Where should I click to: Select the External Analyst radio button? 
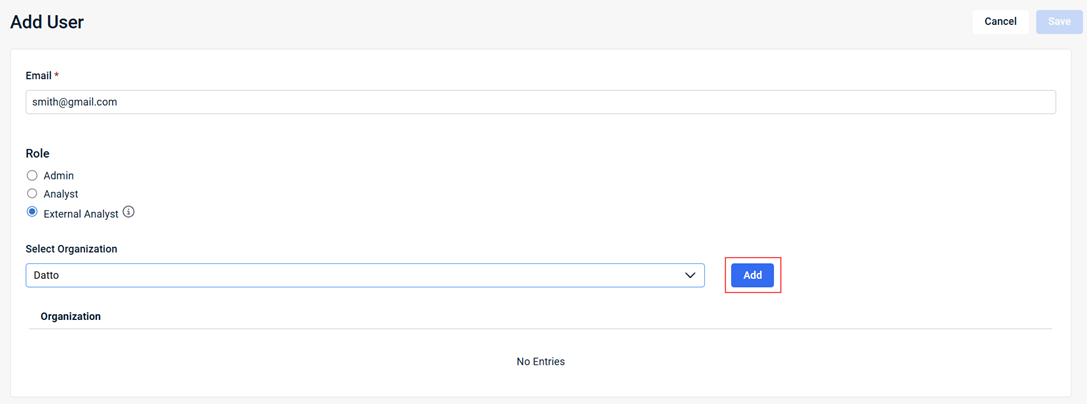tap(32, 213)
